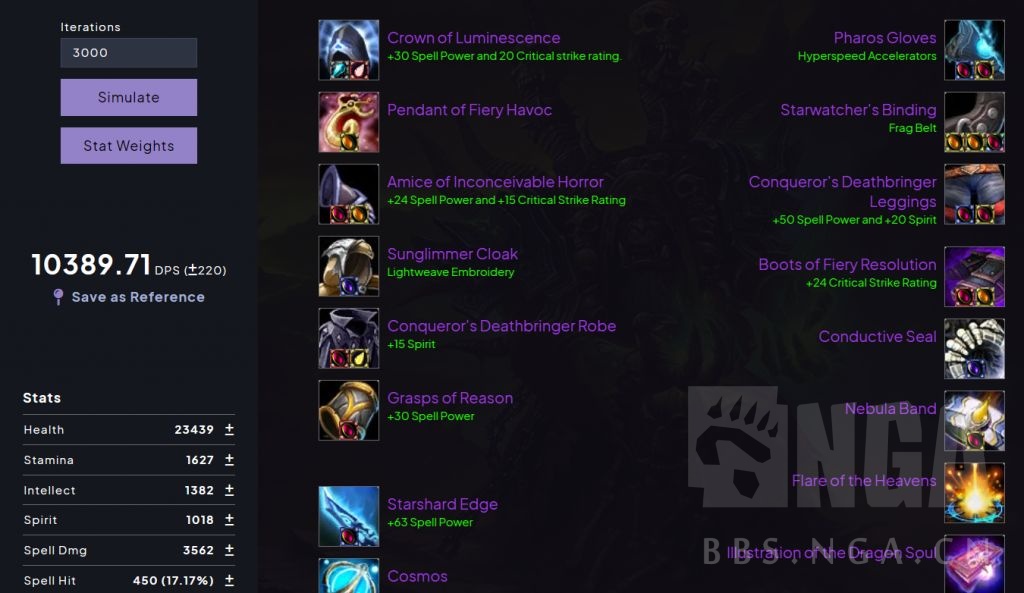This screenshot has width=1024, height=593.
Task: Open the Starwatcher's Binding belt icon
Action: pos(974,122)
